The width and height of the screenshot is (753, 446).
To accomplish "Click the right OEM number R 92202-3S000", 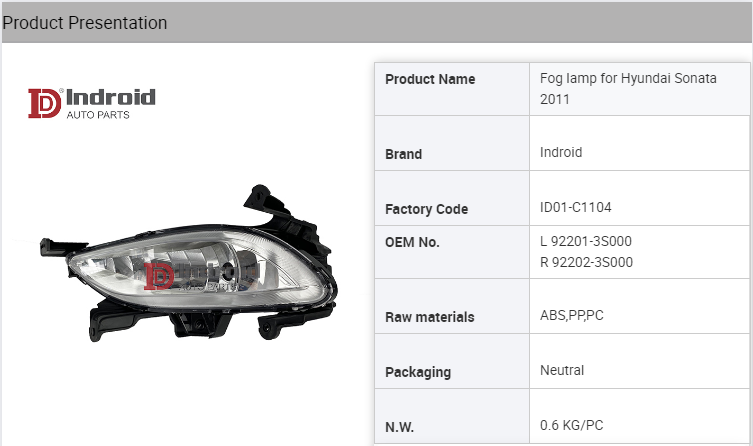I will point(586,263).
